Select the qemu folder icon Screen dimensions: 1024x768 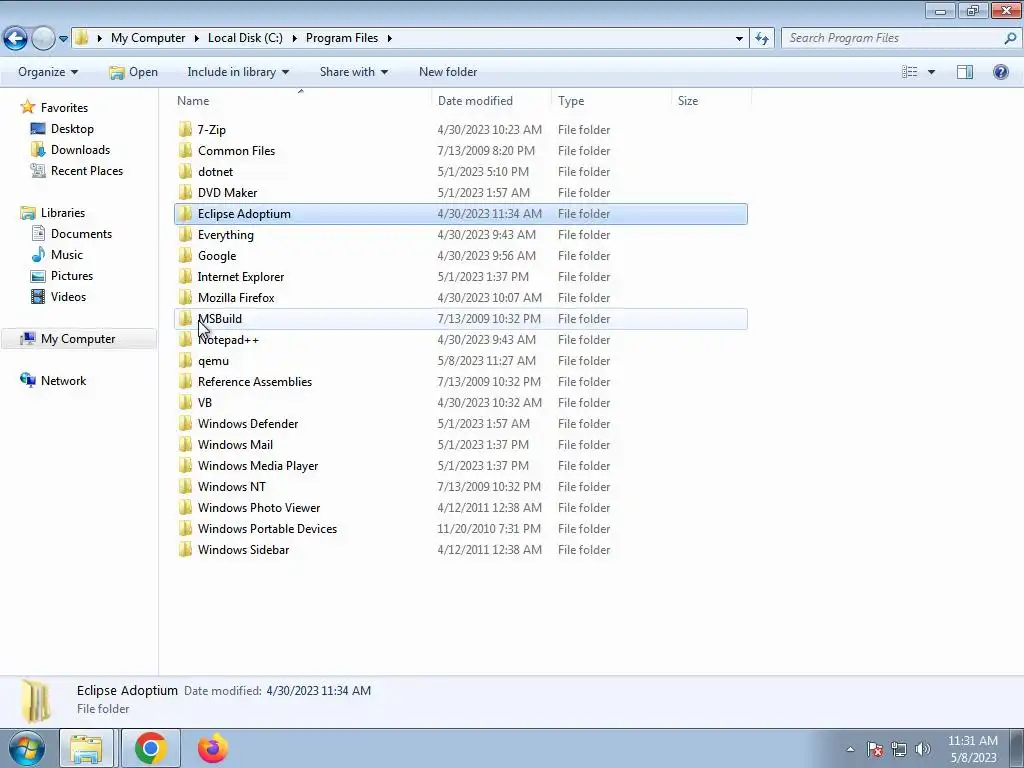[185, 360]
